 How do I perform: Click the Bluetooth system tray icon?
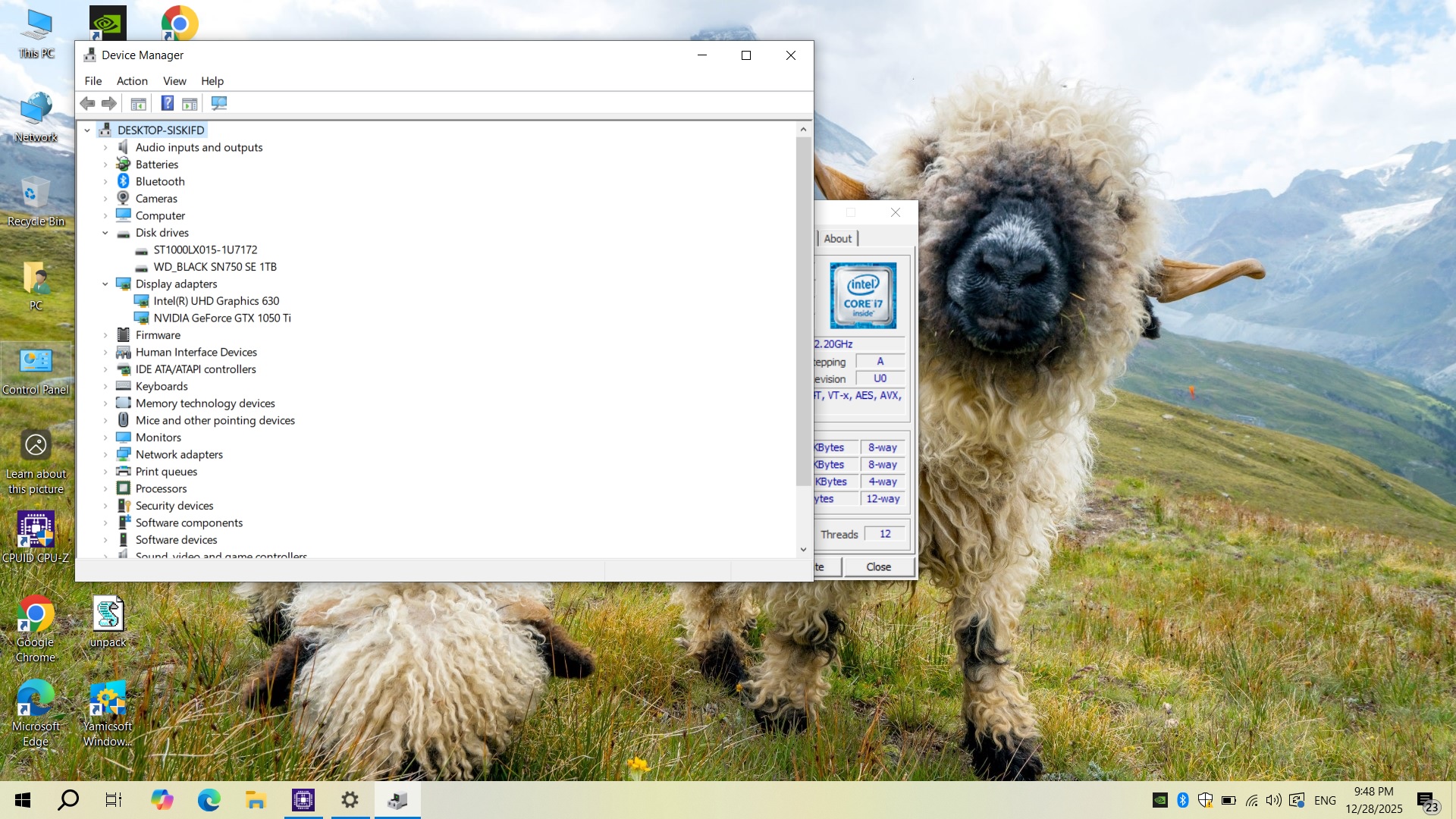click(1182, 800)
